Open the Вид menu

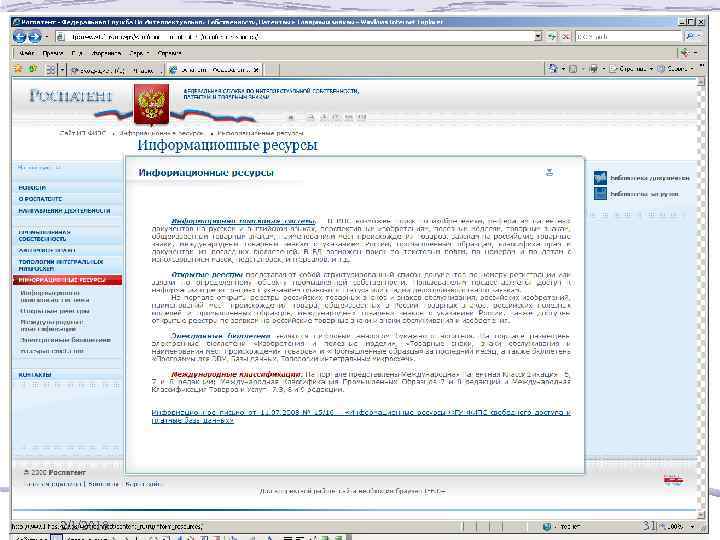[x=77, y=53]
